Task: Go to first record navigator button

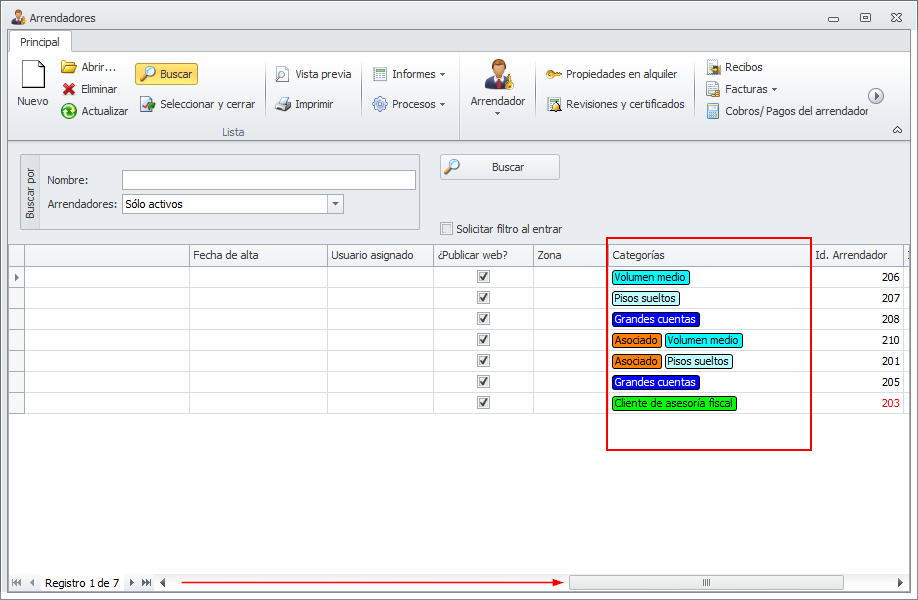Action: click(x=16, y=582)
